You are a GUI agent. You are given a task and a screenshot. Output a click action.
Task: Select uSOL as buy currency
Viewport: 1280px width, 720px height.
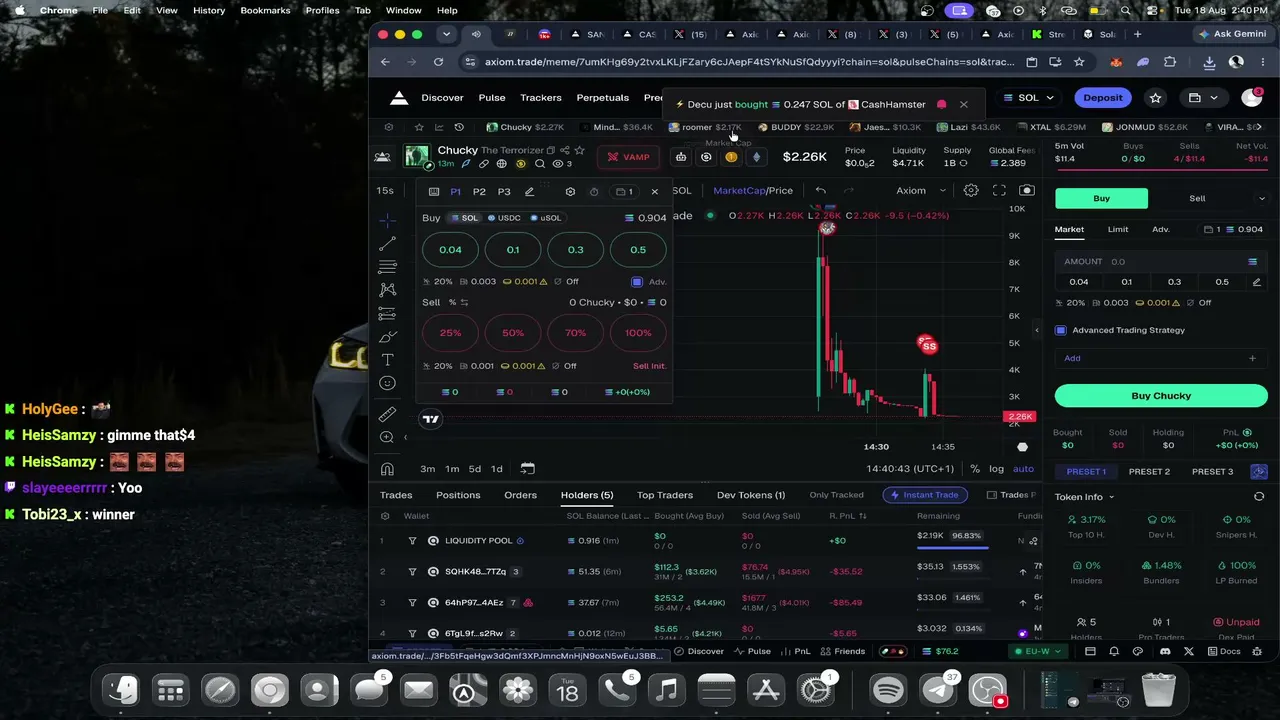(x=546, y=218)
